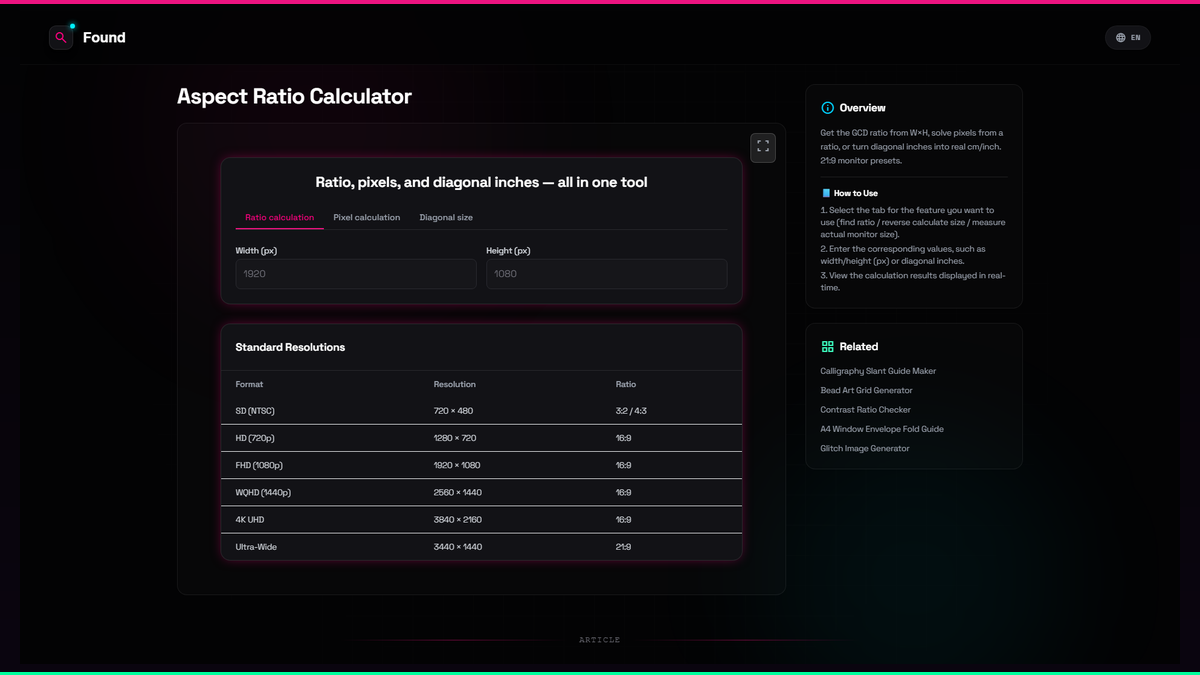The height and width of the screenshot is (675, 1200).
Task: Open the Bead Art Grid Generator link
Action: (x=866, y=391)
